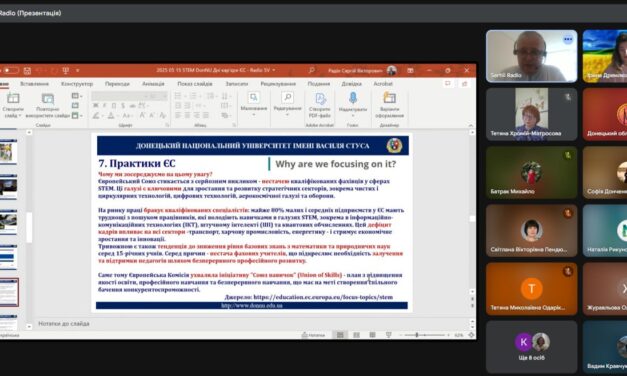Screen dimensions: 627x376
Task: Open the Рецензування ribbon tab
Action: point(278,84)
